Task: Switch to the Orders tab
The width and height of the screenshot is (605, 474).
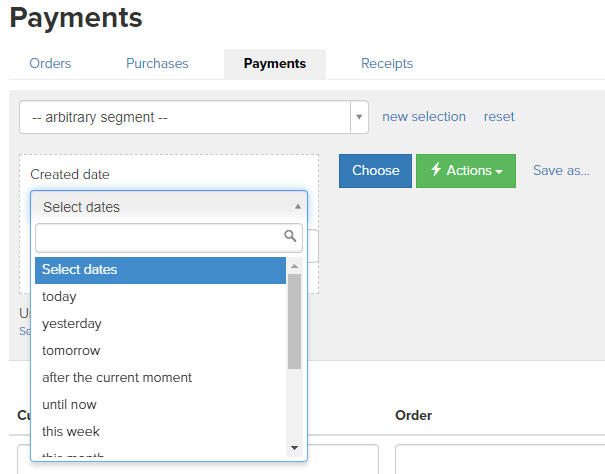Action: [x=50, y=63]
